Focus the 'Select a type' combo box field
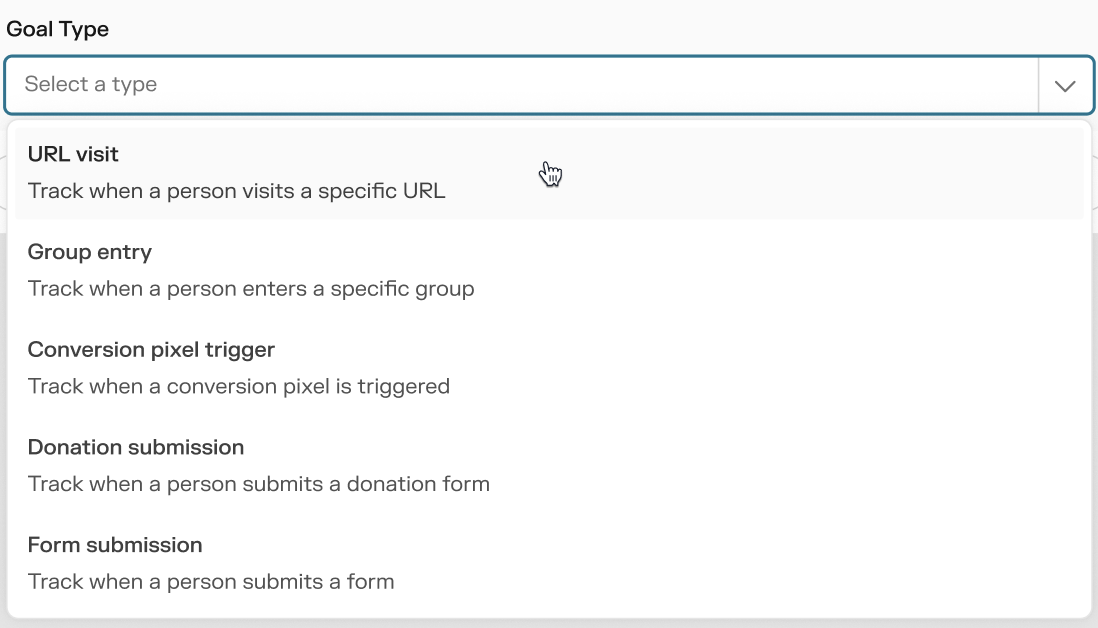The height and width of the screenshot is (628, 1098). point(520,85)
